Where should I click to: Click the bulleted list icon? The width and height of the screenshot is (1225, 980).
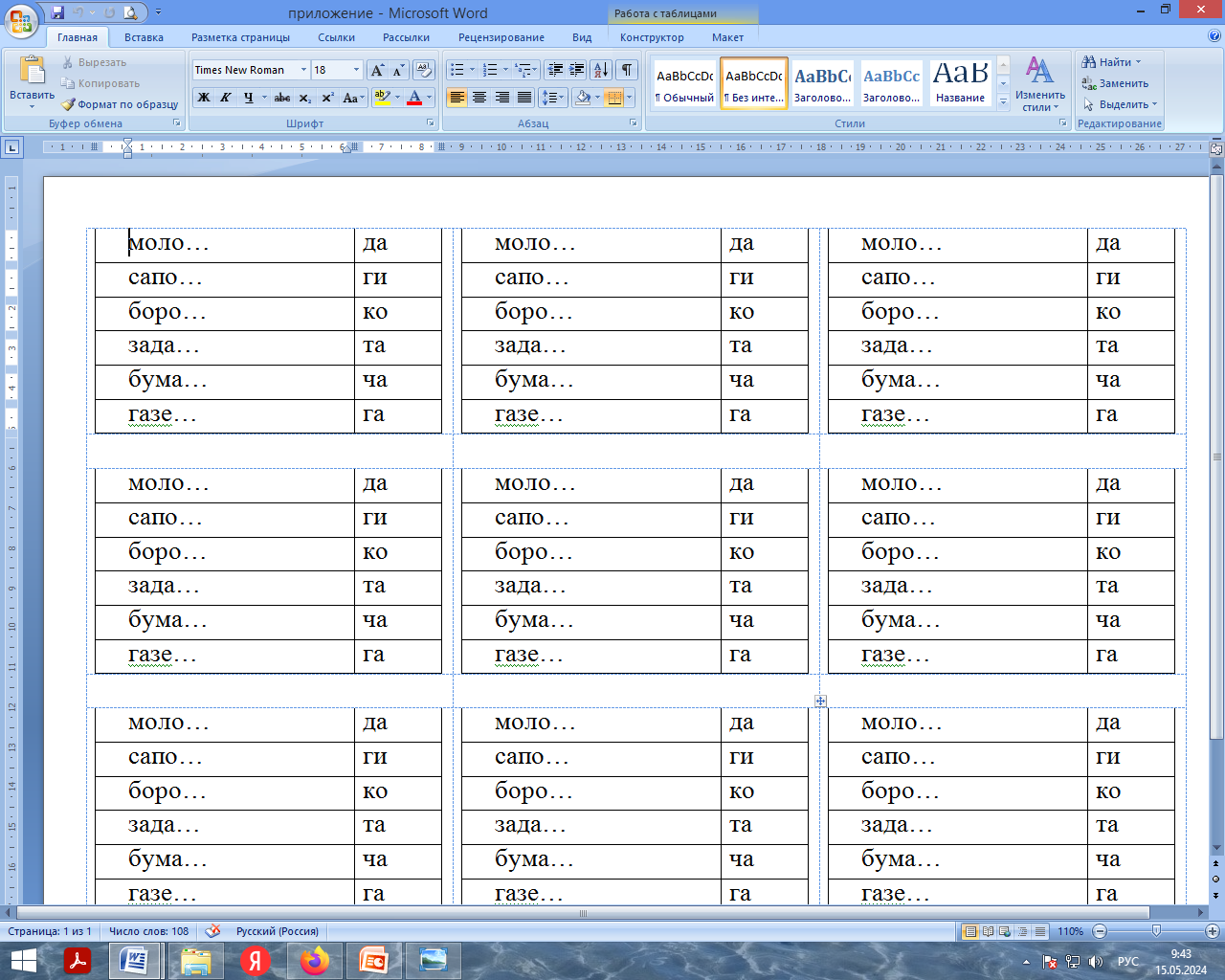coord(457,70)
